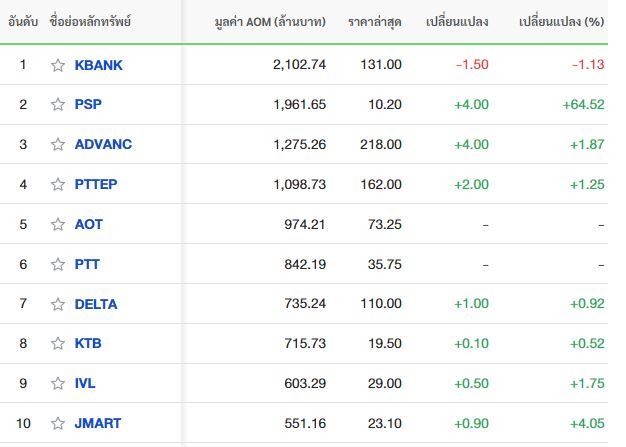Toggle the PSP favorite star
Screen dimensions: 626x447
(x=58, y=105)
